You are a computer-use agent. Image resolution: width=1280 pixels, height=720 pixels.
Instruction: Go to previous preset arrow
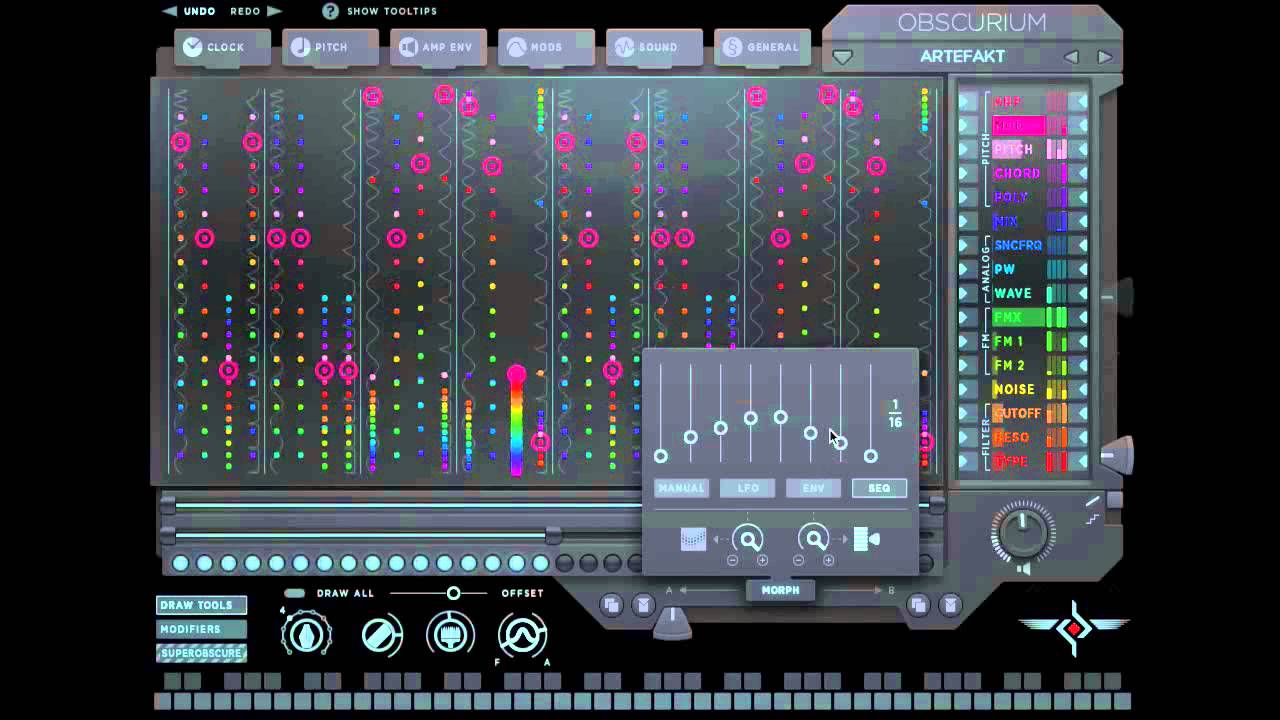coord(1071,57)
